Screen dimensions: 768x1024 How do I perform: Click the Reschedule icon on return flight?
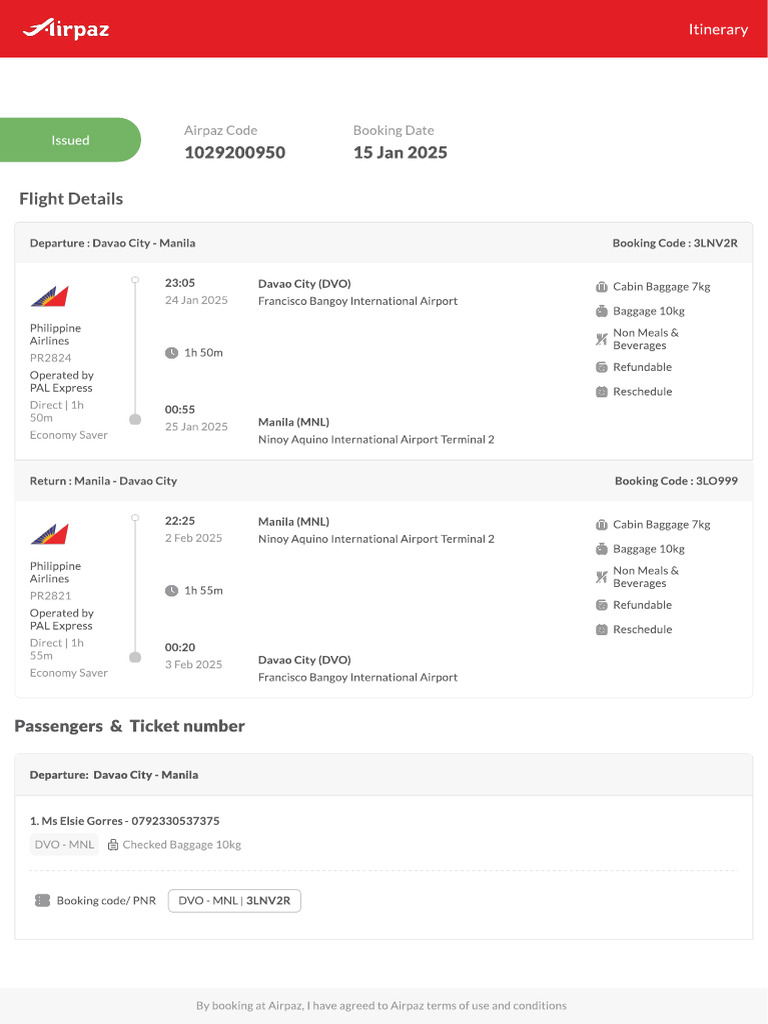coord(602,630)
